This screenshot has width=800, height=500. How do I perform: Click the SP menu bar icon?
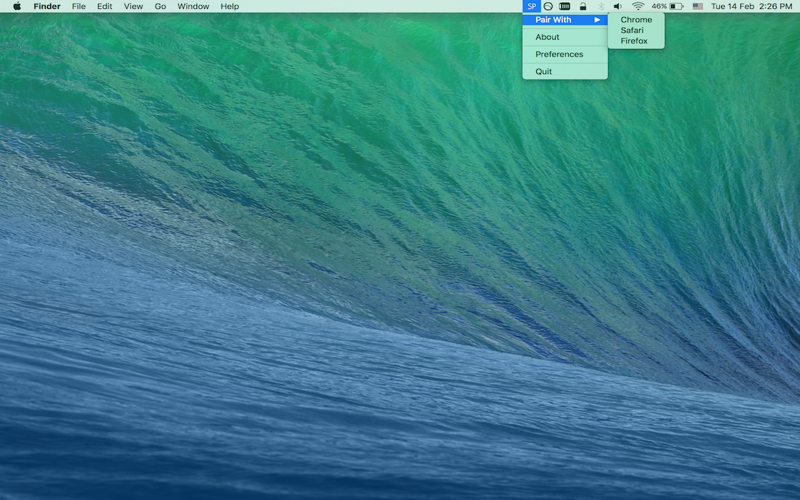531,6
